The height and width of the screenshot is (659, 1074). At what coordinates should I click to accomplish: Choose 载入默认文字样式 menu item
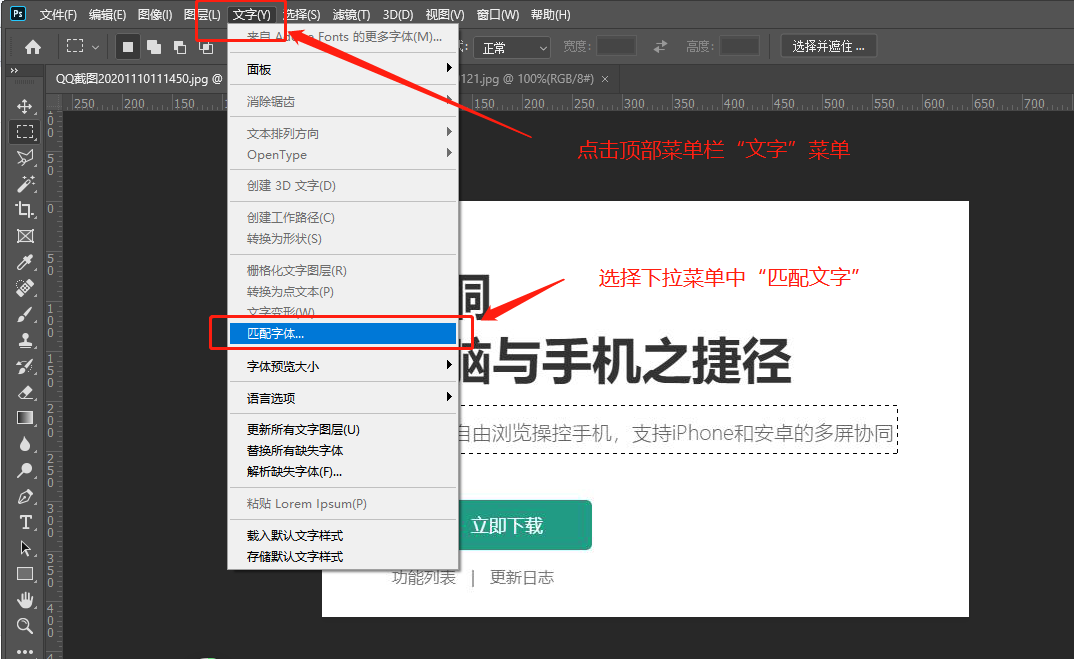pyautogui.click(x=343, y=535)
